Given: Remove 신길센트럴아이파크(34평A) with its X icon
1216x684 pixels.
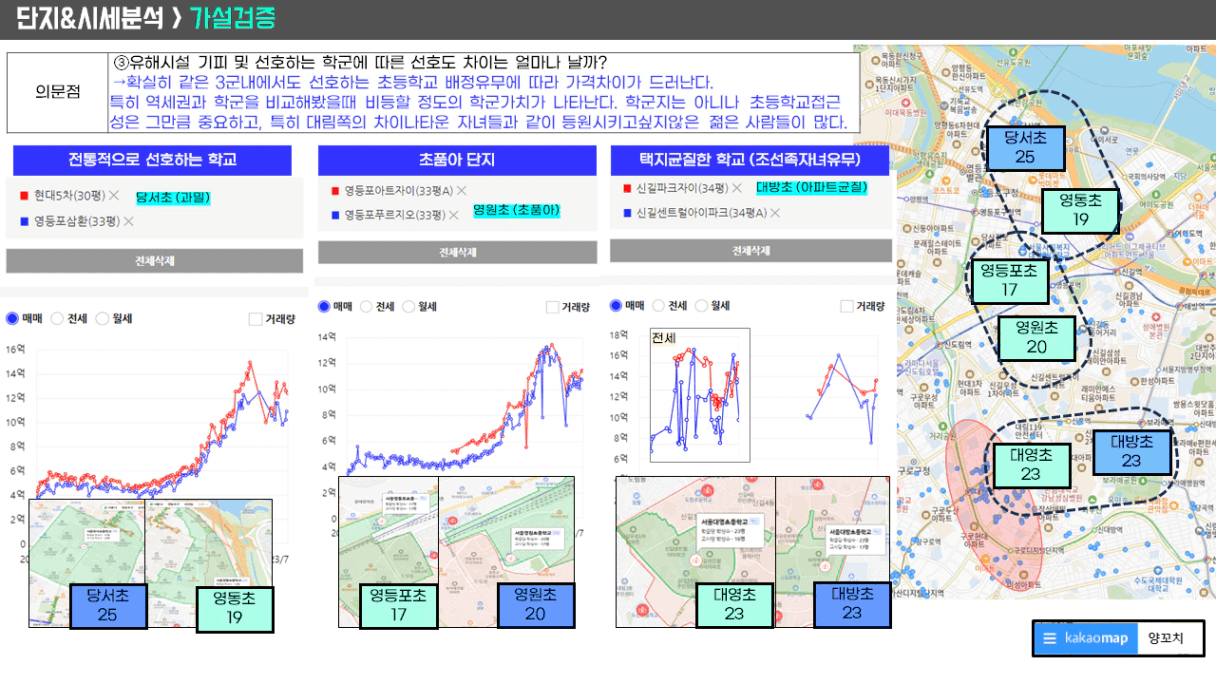Looking at the screenshot, I should click(776, 213).
